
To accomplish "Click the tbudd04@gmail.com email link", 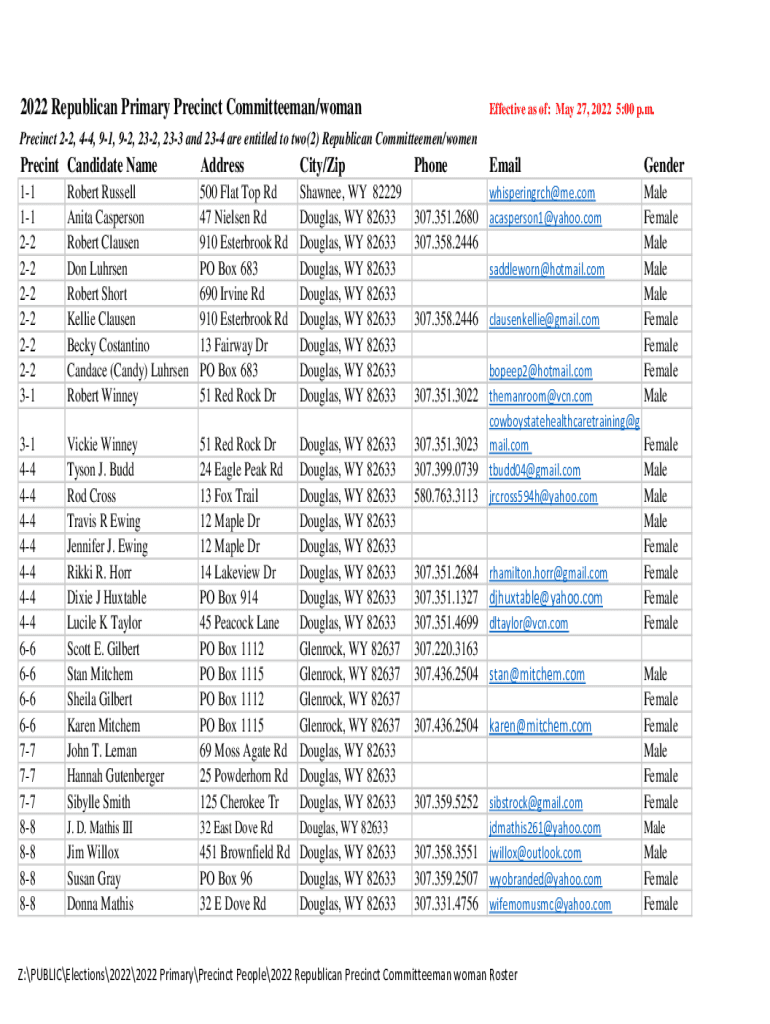I will point(534,470).
